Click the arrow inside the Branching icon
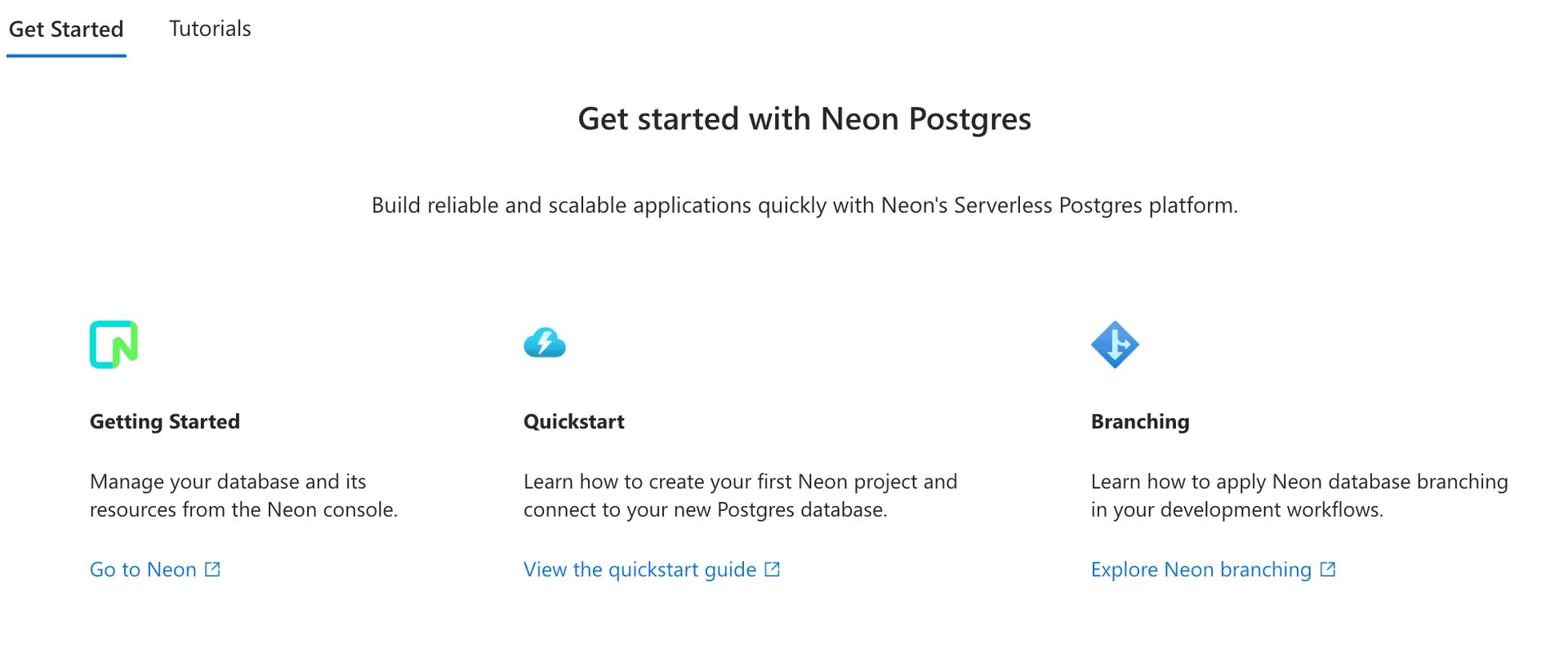The image size is (1568, 662). coord(1119,344)
